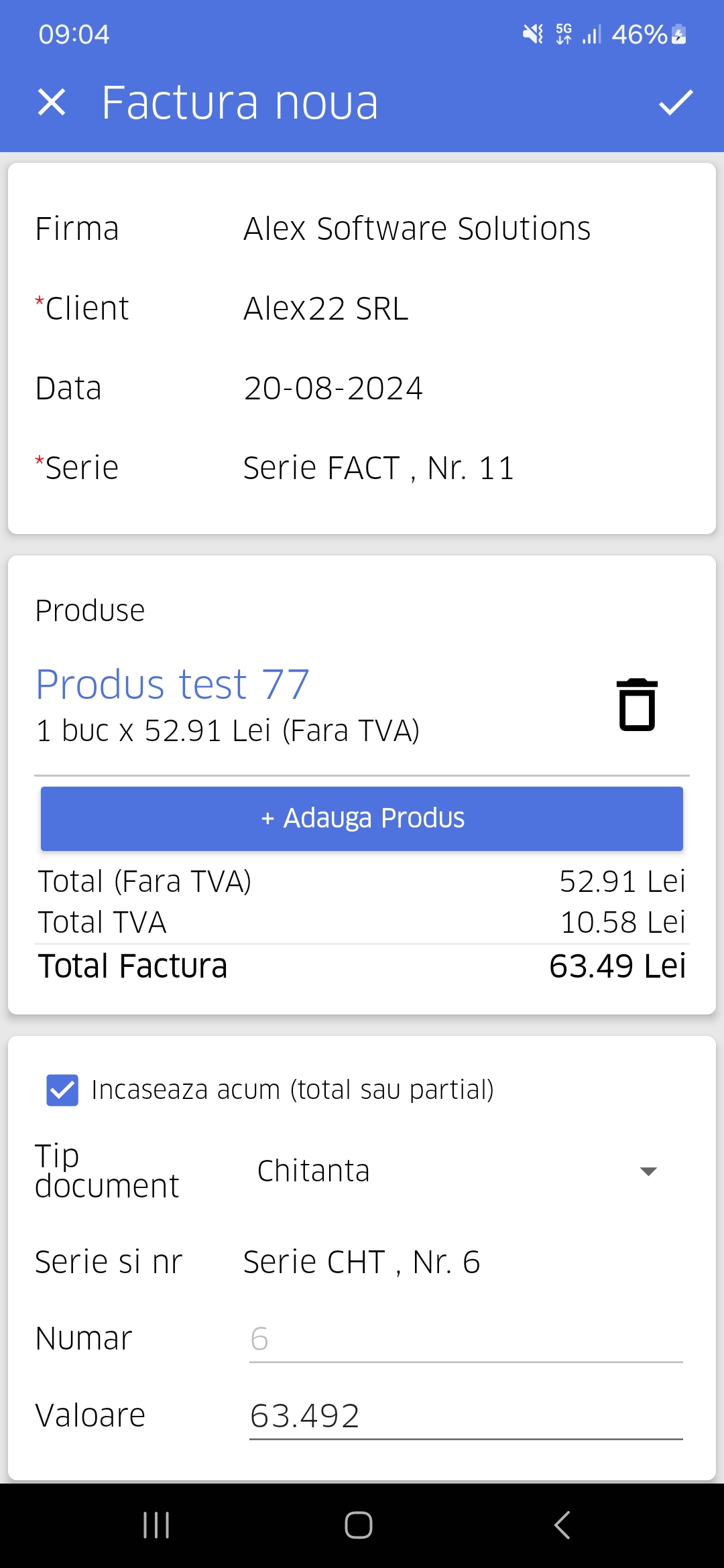
Task: Select receipt series Serie CHT Nr. 6
Action: pyautogui.click(x=361, y=1262)
